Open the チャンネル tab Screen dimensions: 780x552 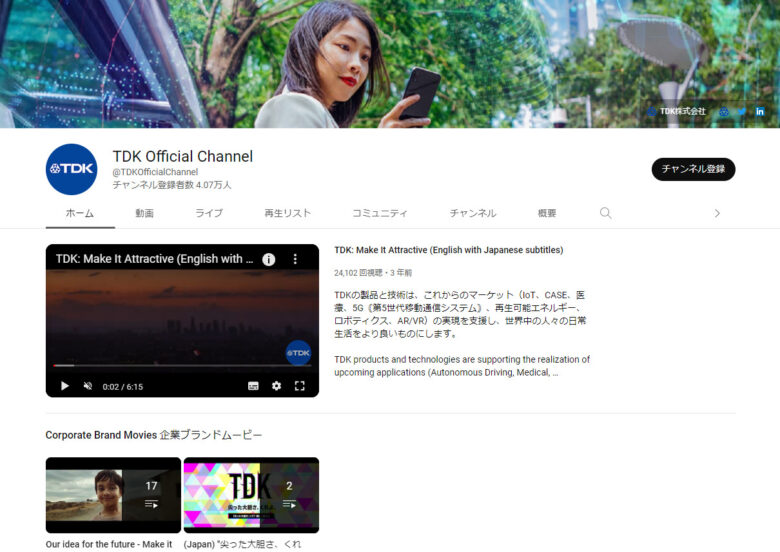[x=473, y=213]
